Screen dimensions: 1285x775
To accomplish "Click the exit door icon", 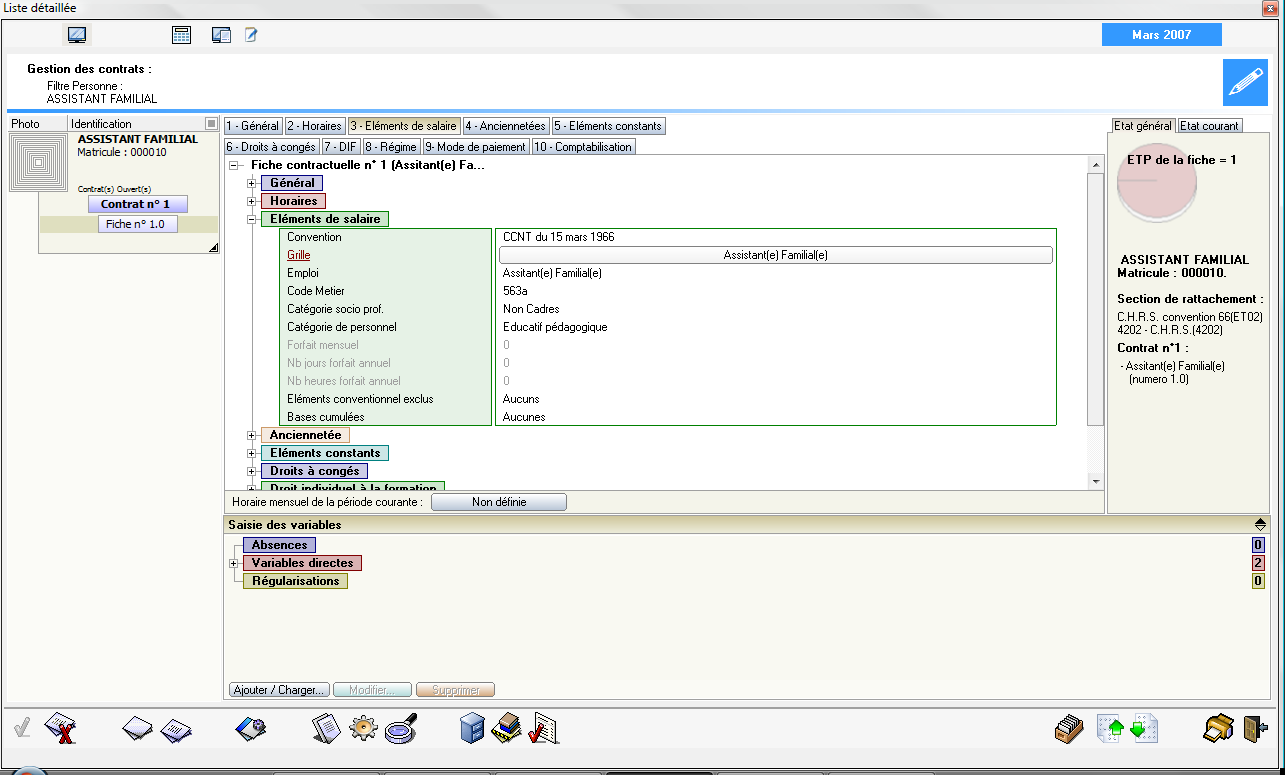I will coord(1255,728).
